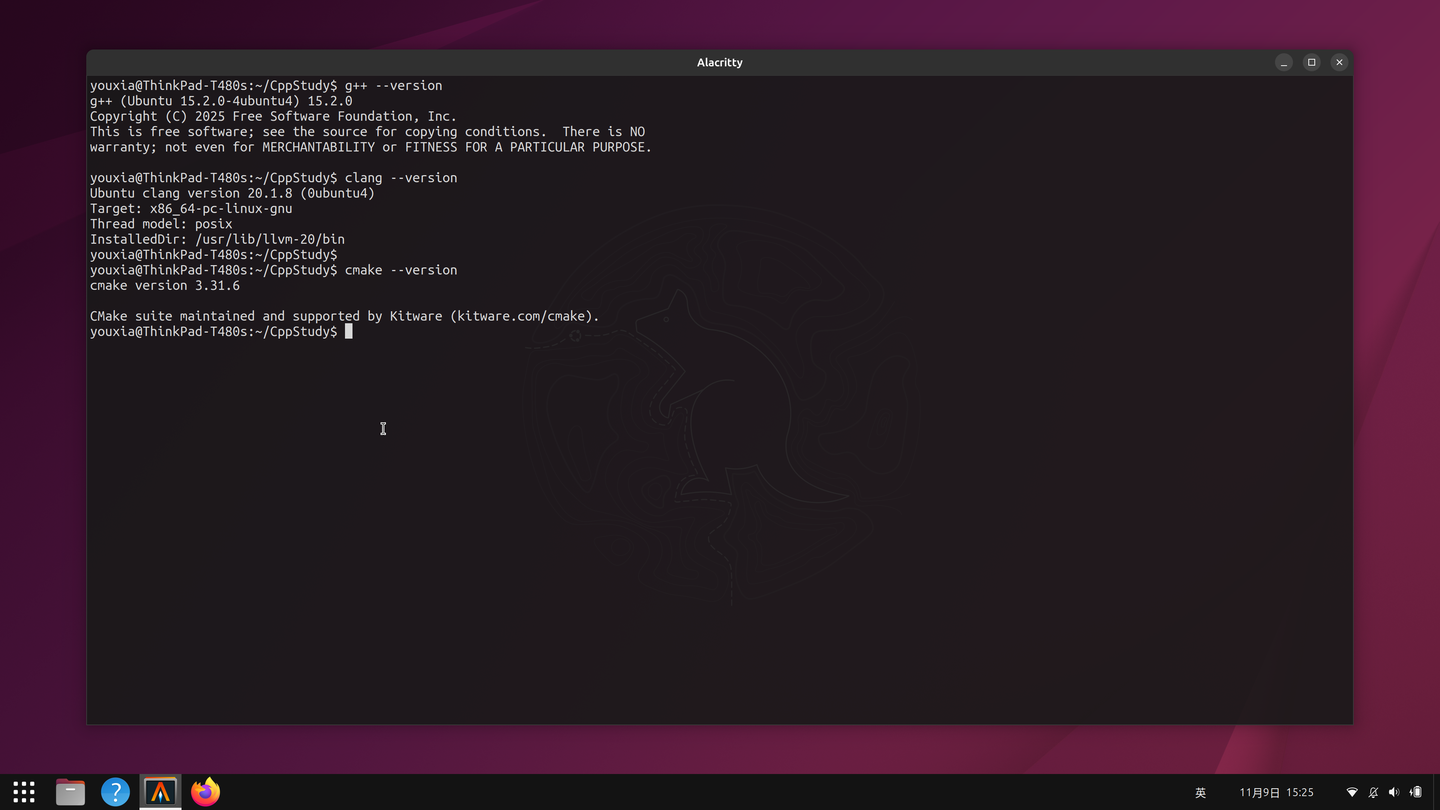This screenshot has width=1440, height=810.
Task: Focus the Alacritty dock icon
Action: (160, 792)
